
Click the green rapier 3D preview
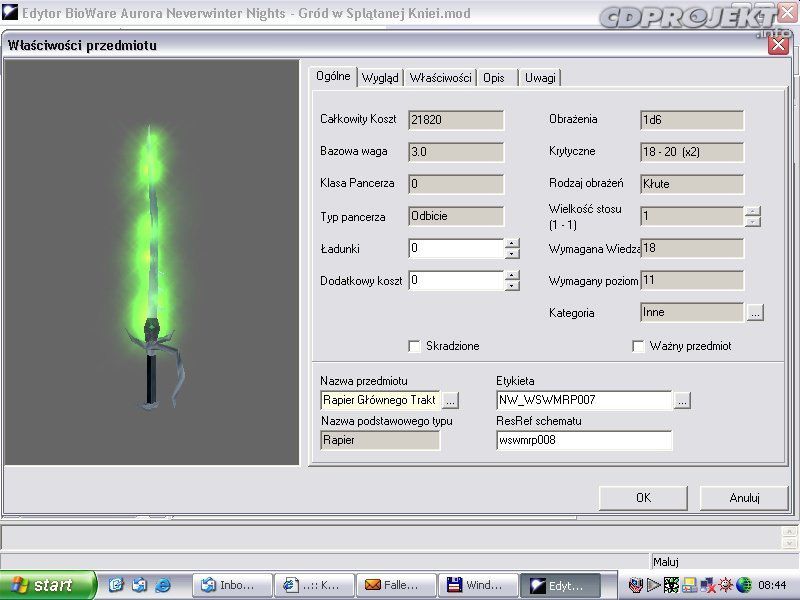152,262
